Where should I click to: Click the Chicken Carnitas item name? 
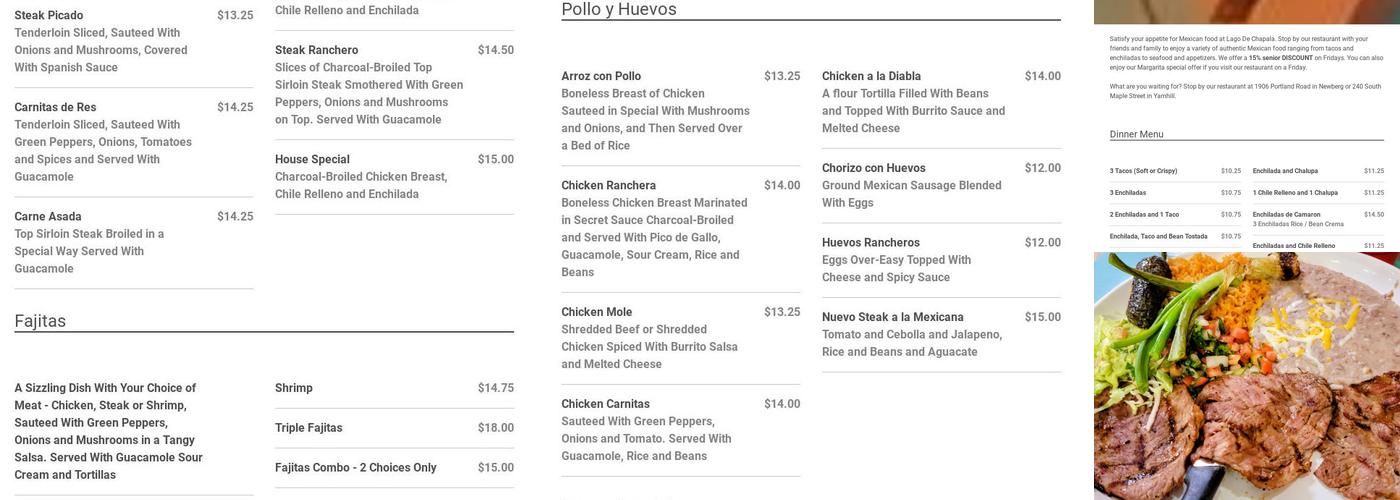tap(606, 404)
